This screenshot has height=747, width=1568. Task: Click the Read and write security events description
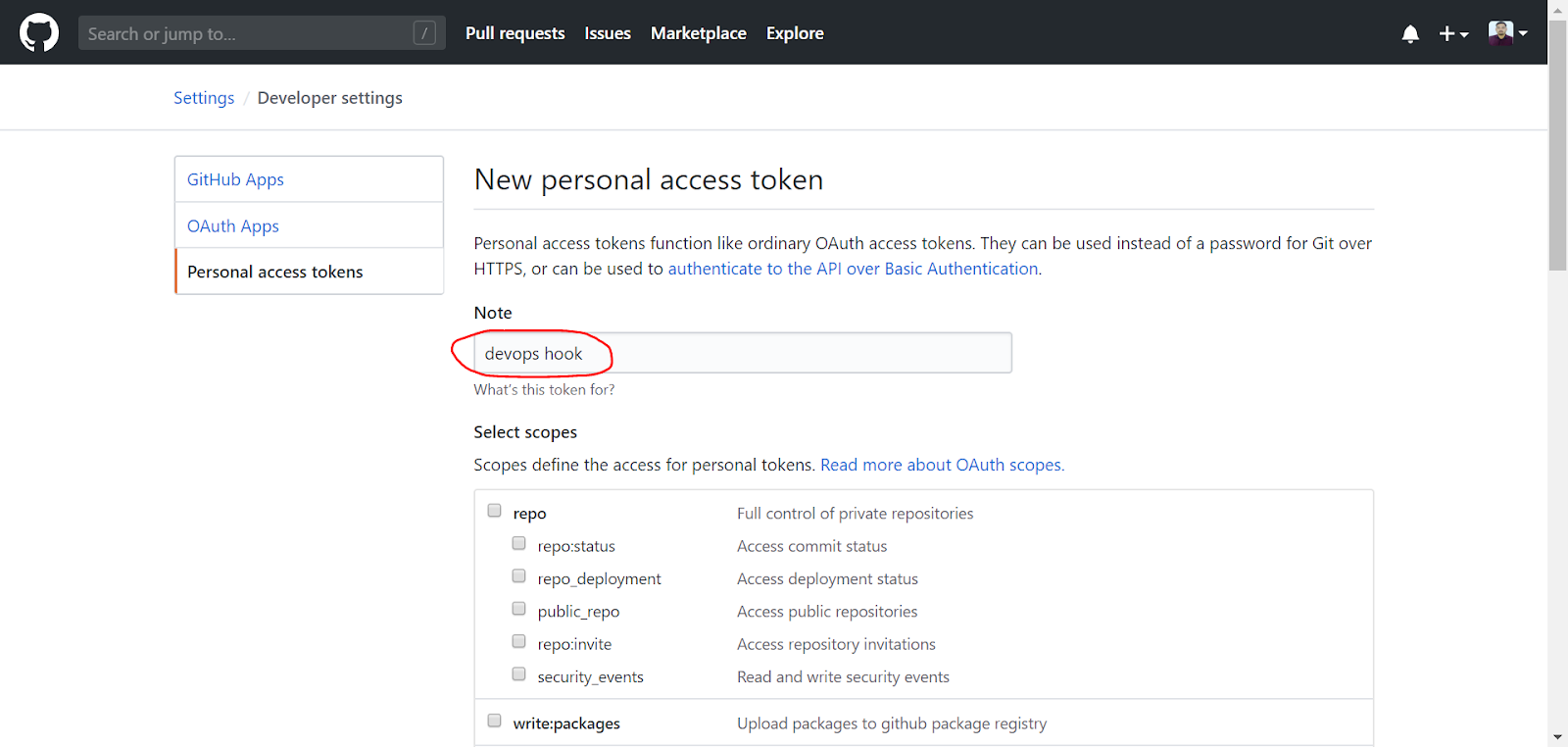tap(843, 677)
